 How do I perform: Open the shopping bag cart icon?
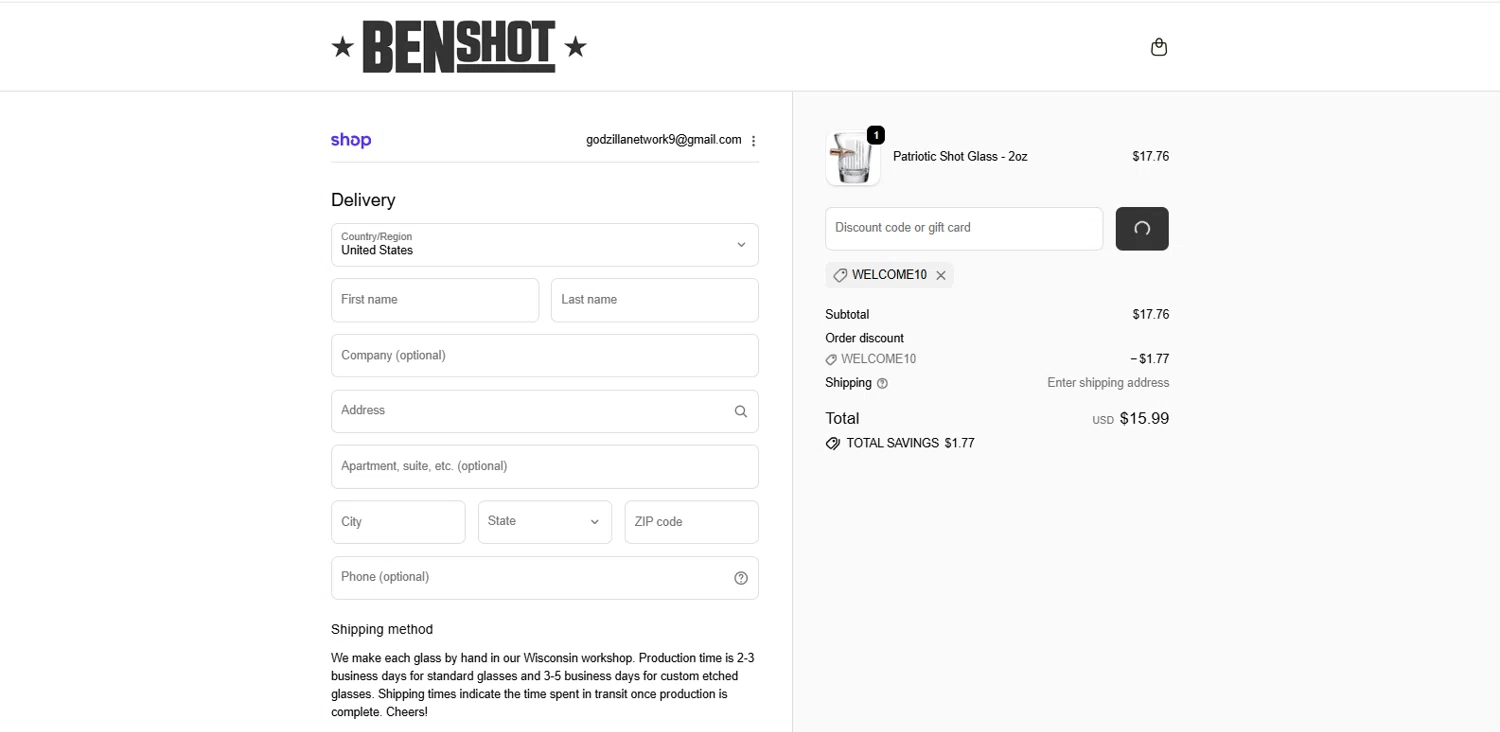point(1159,47)
